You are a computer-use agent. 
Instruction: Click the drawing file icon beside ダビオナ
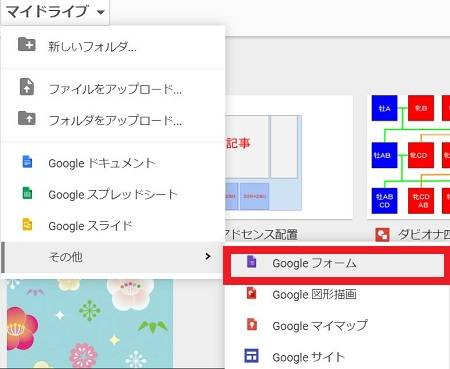tap(382, 235)
